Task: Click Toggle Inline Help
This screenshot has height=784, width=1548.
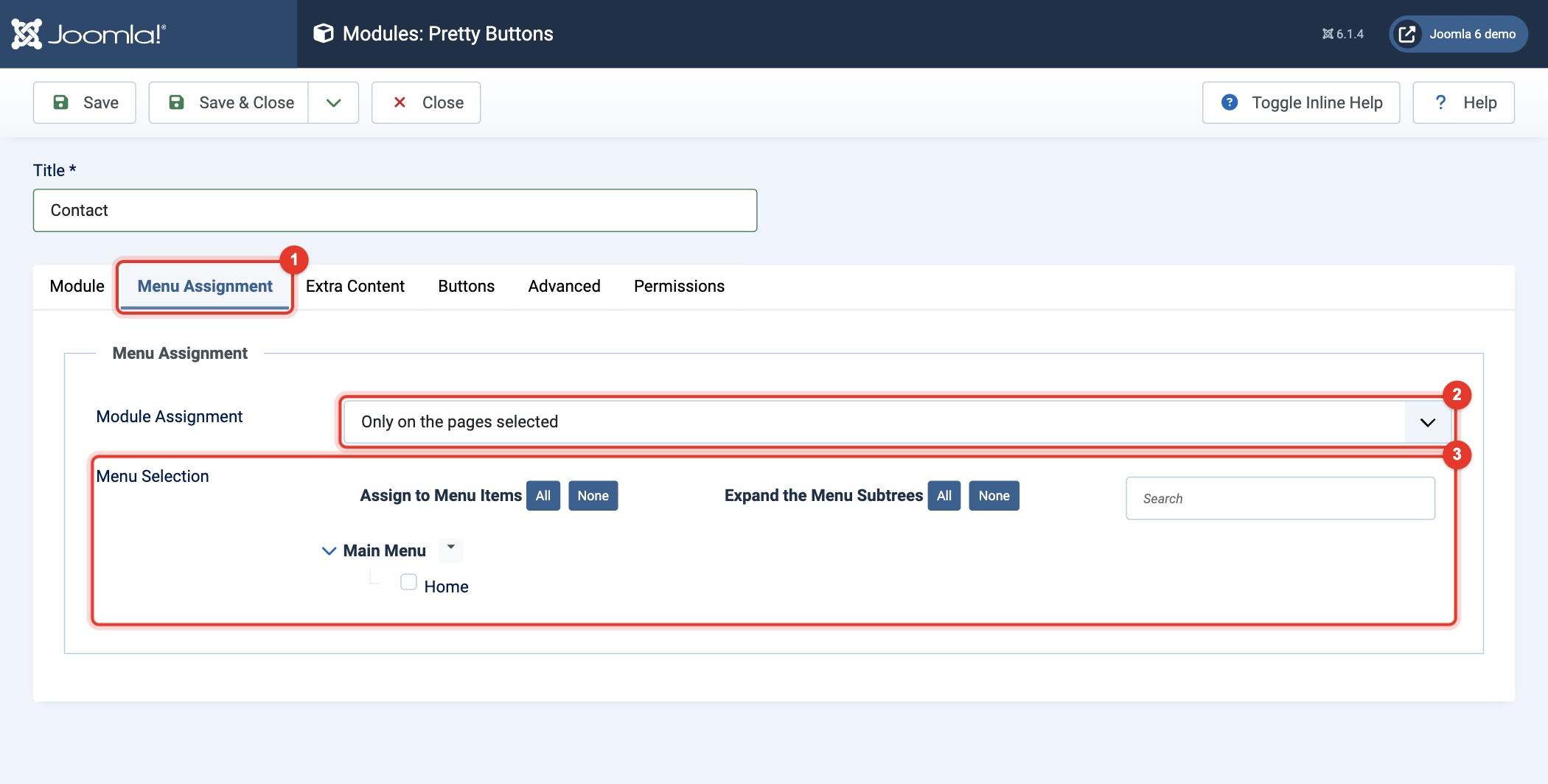Action: point(1301,102)
